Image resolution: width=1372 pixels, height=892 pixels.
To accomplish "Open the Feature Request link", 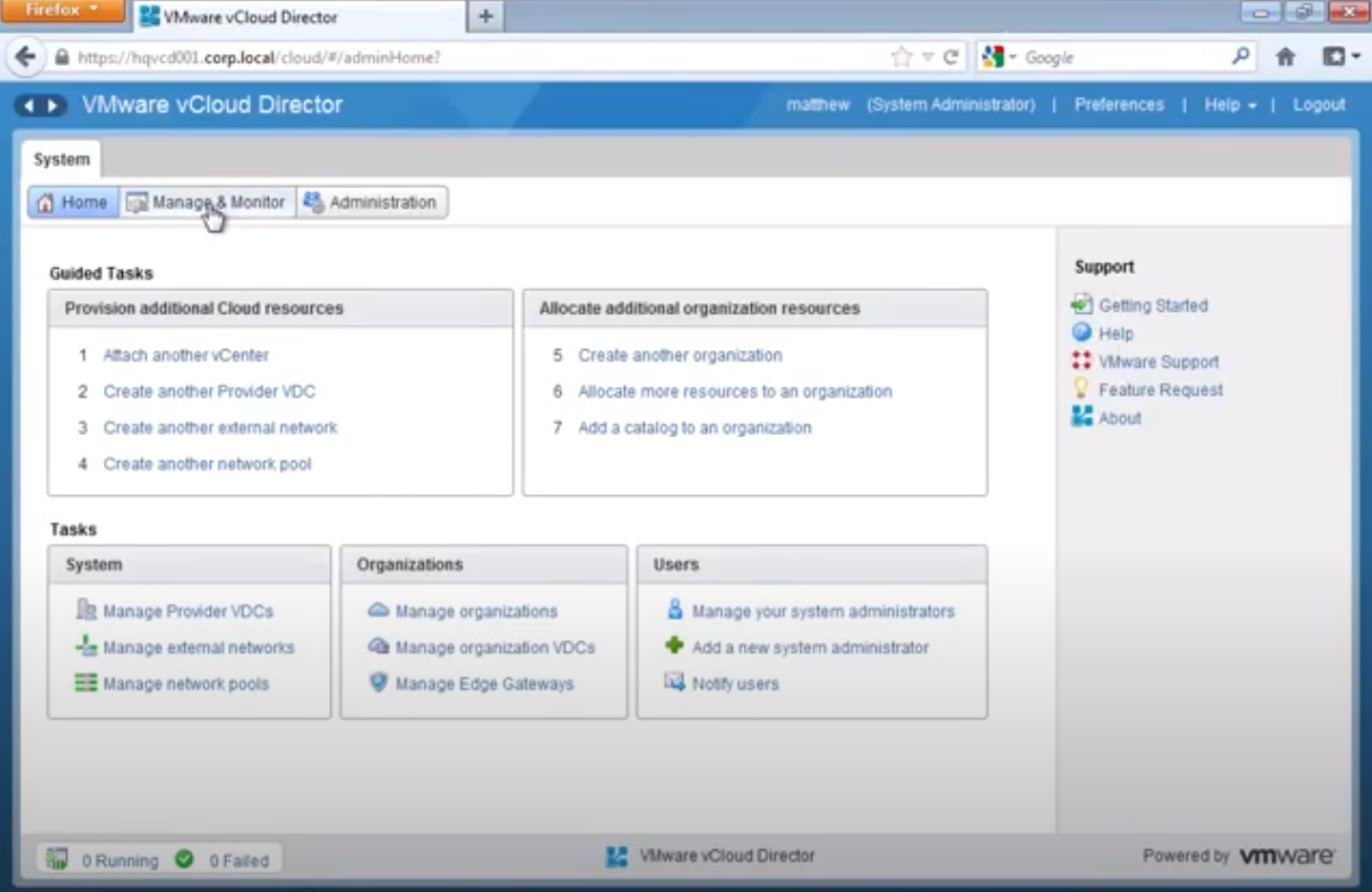I will [x=1160, y=390].
